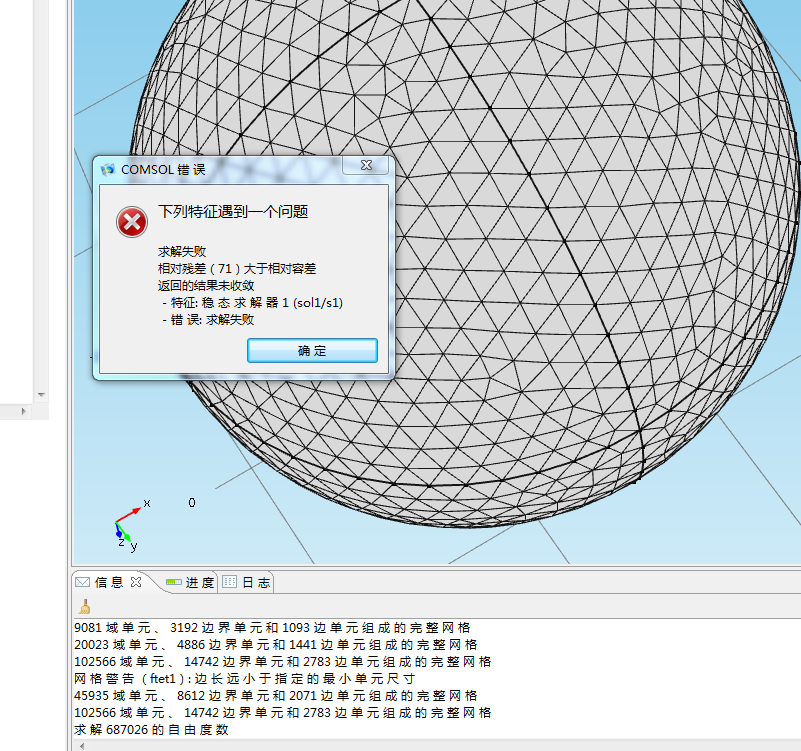The image size is (801, 751).
Task: Click the 下列特征遇到一个问题 heading text
Action: point(233,212)
